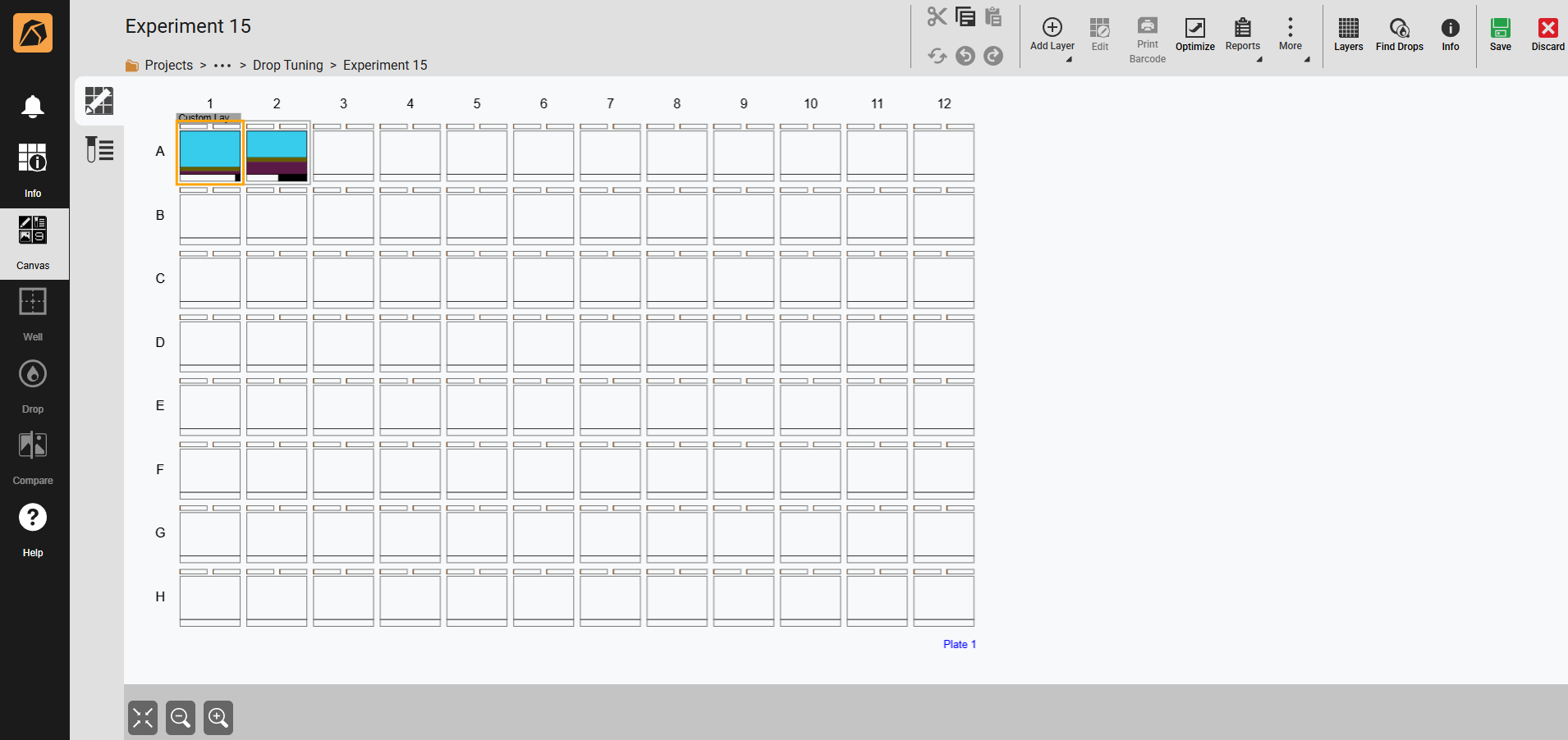Open Info from the top toolbar

(x=1451, y=34)
